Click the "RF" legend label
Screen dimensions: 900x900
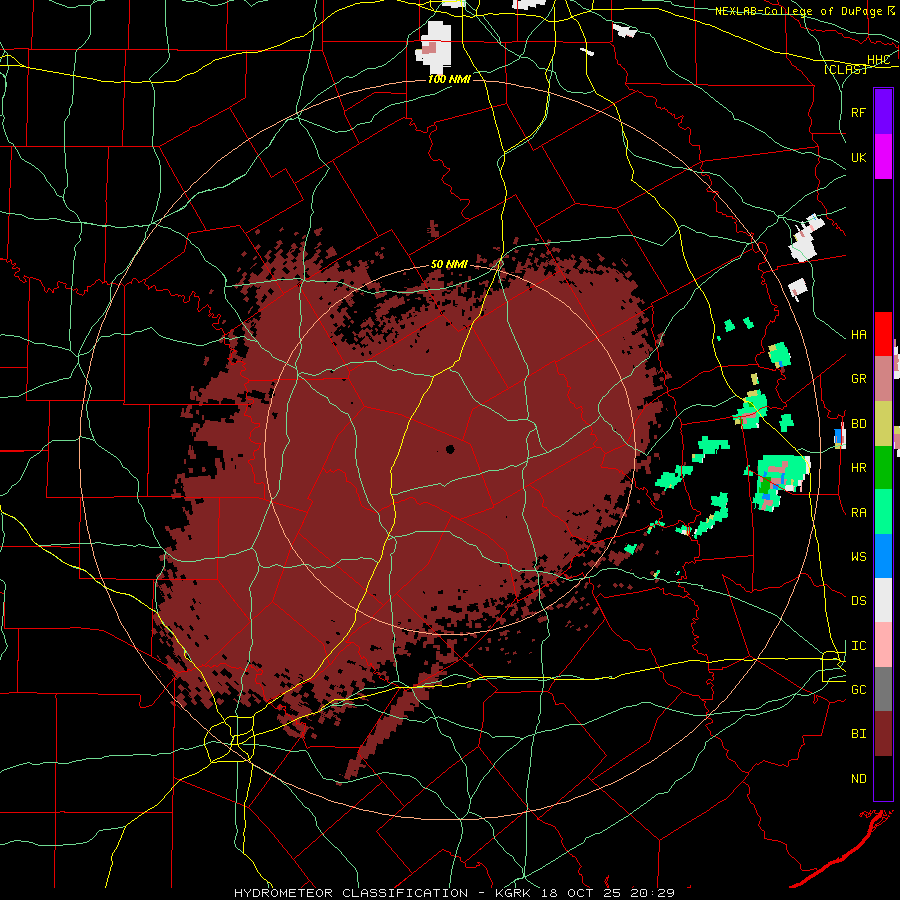click(858, 112)
